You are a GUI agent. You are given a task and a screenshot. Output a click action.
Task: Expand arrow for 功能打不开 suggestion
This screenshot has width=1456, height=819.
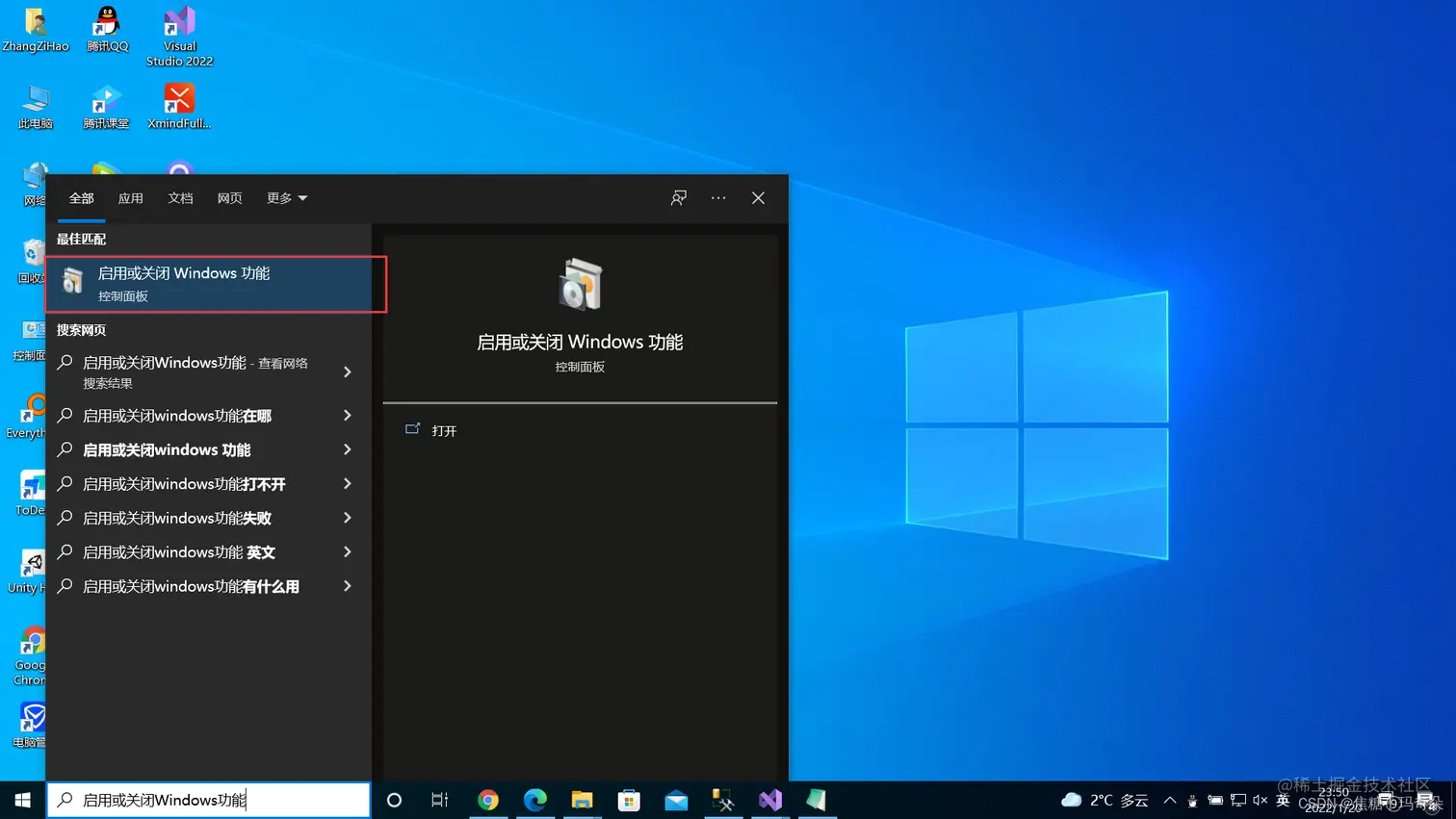click(348, 484)
